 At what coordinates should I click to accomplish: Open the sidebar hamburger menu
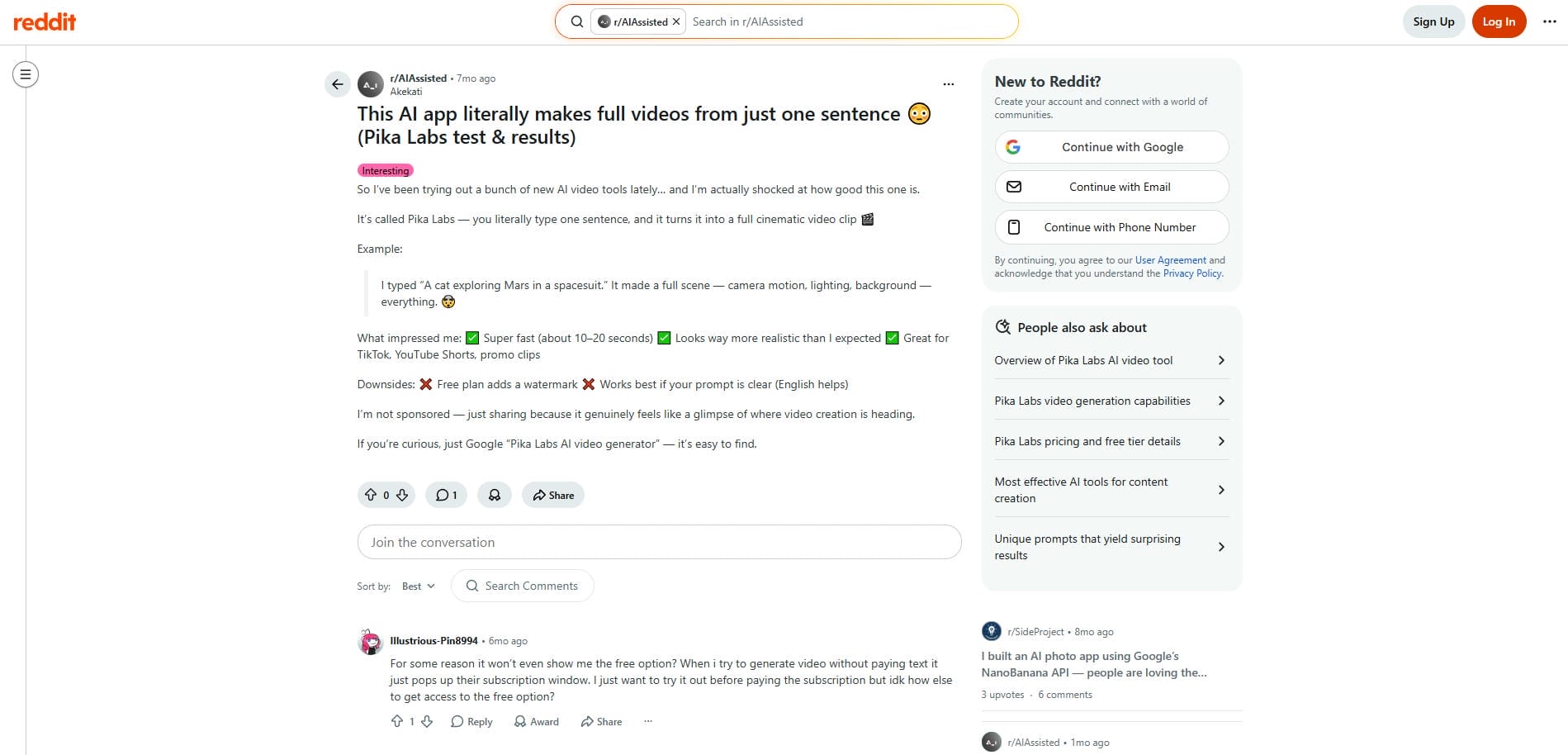(26, 74)
